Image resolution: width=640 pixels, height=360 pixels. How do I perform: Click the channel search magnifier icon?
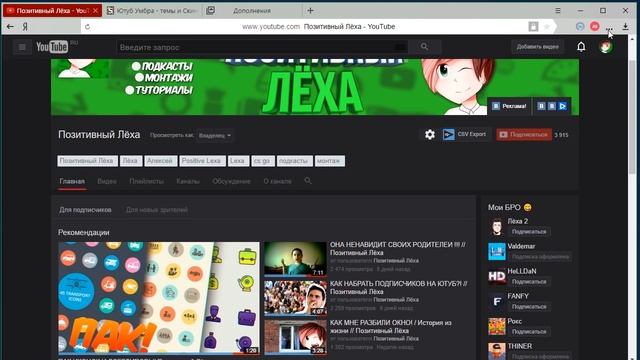(308, 181)
